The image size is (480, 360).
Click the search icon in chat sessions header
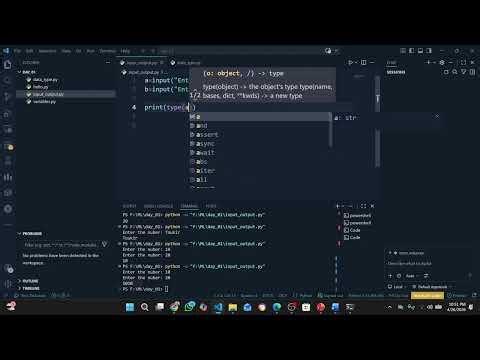tap(455, 72)
